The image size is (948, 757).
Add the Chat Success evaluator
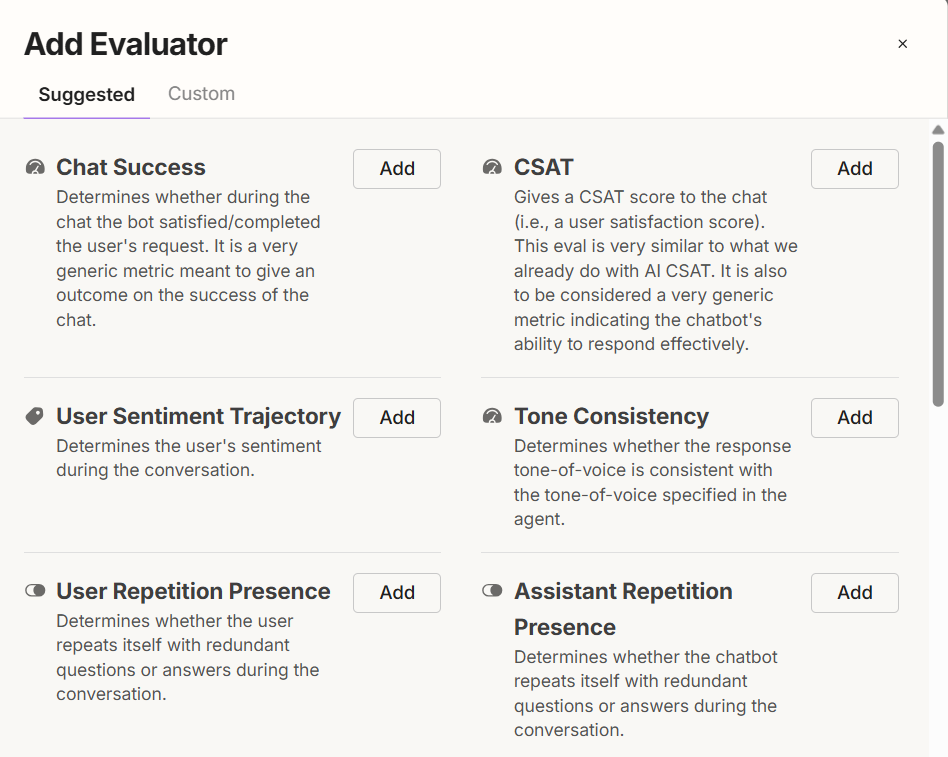coord(397,169)
